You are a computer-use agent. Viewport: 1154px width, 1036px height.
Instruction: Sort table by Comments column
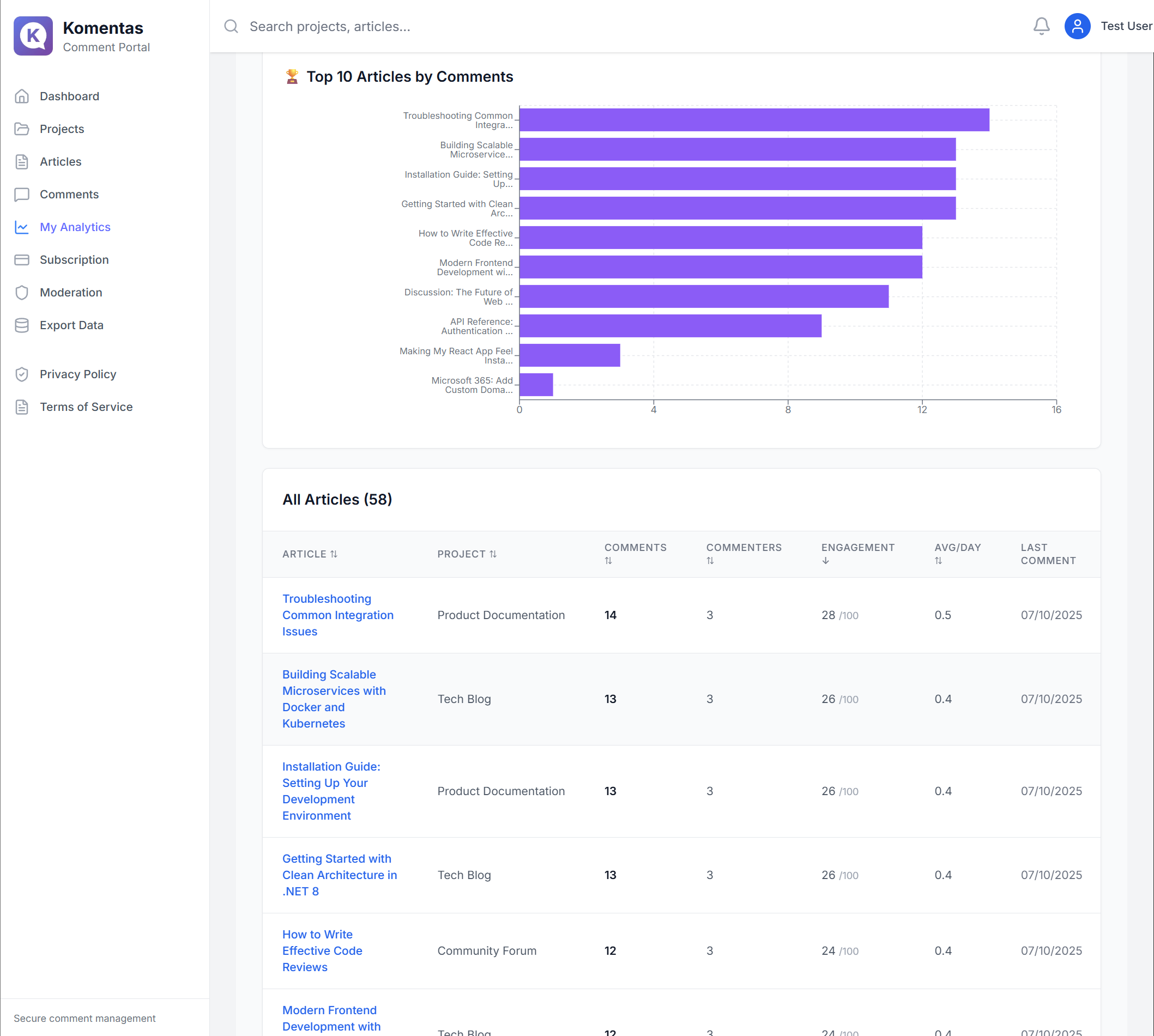click(x=635, y=553)
